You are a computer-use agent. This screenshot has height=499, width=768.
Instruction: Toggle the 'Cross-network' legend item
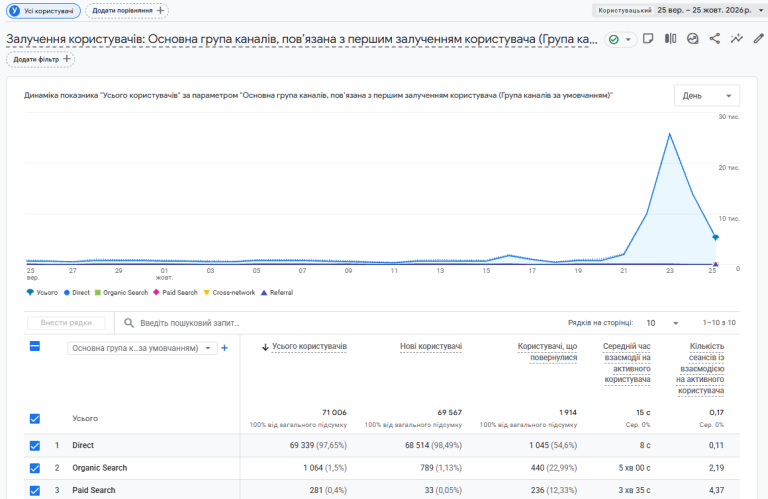[229, 292]
